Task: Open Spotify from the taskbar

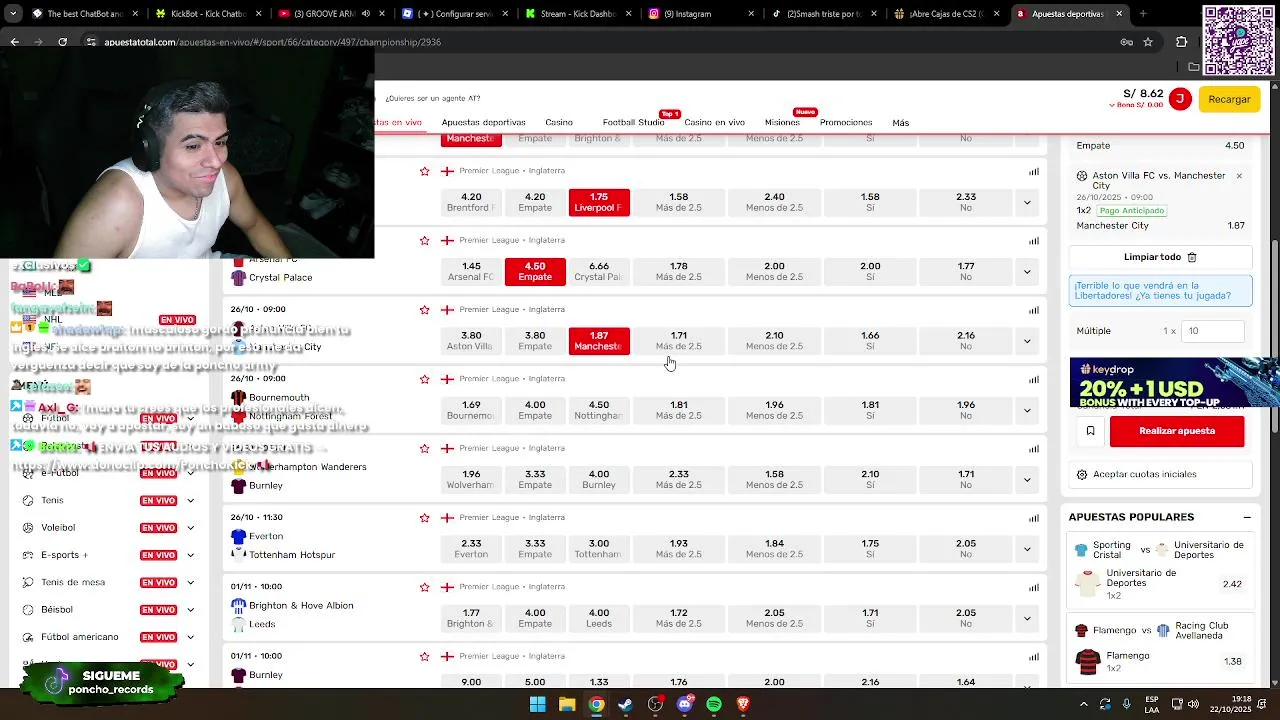Action: point(714,704)
